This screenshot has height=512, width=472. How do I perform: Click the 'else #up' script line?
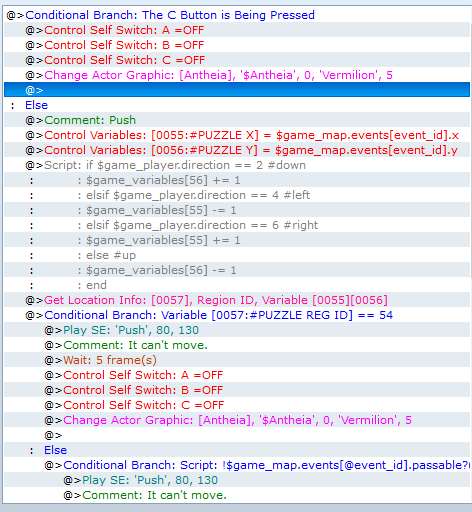point(237,255)
